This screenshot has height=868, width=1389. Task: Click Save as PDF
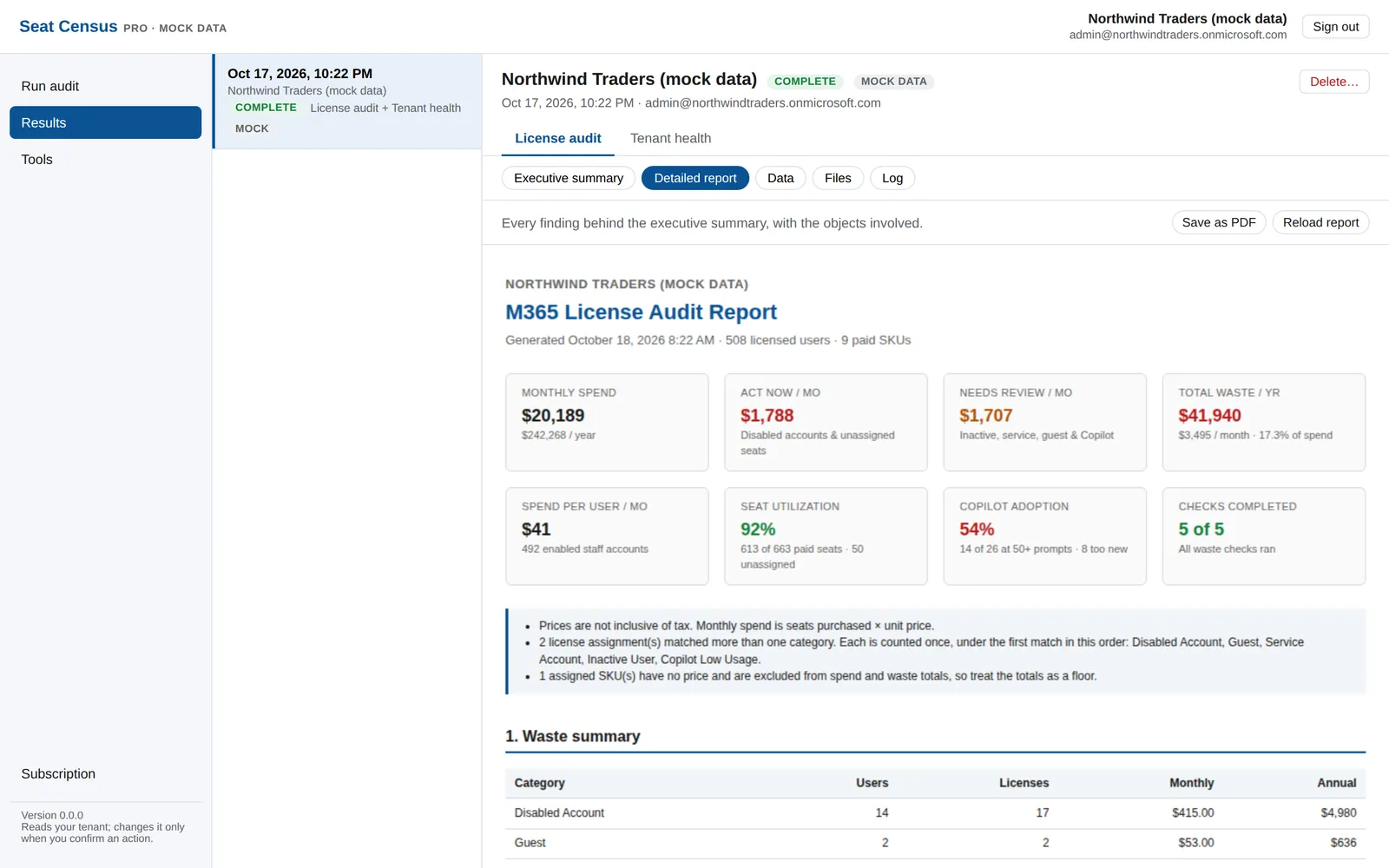point(1219,222)
